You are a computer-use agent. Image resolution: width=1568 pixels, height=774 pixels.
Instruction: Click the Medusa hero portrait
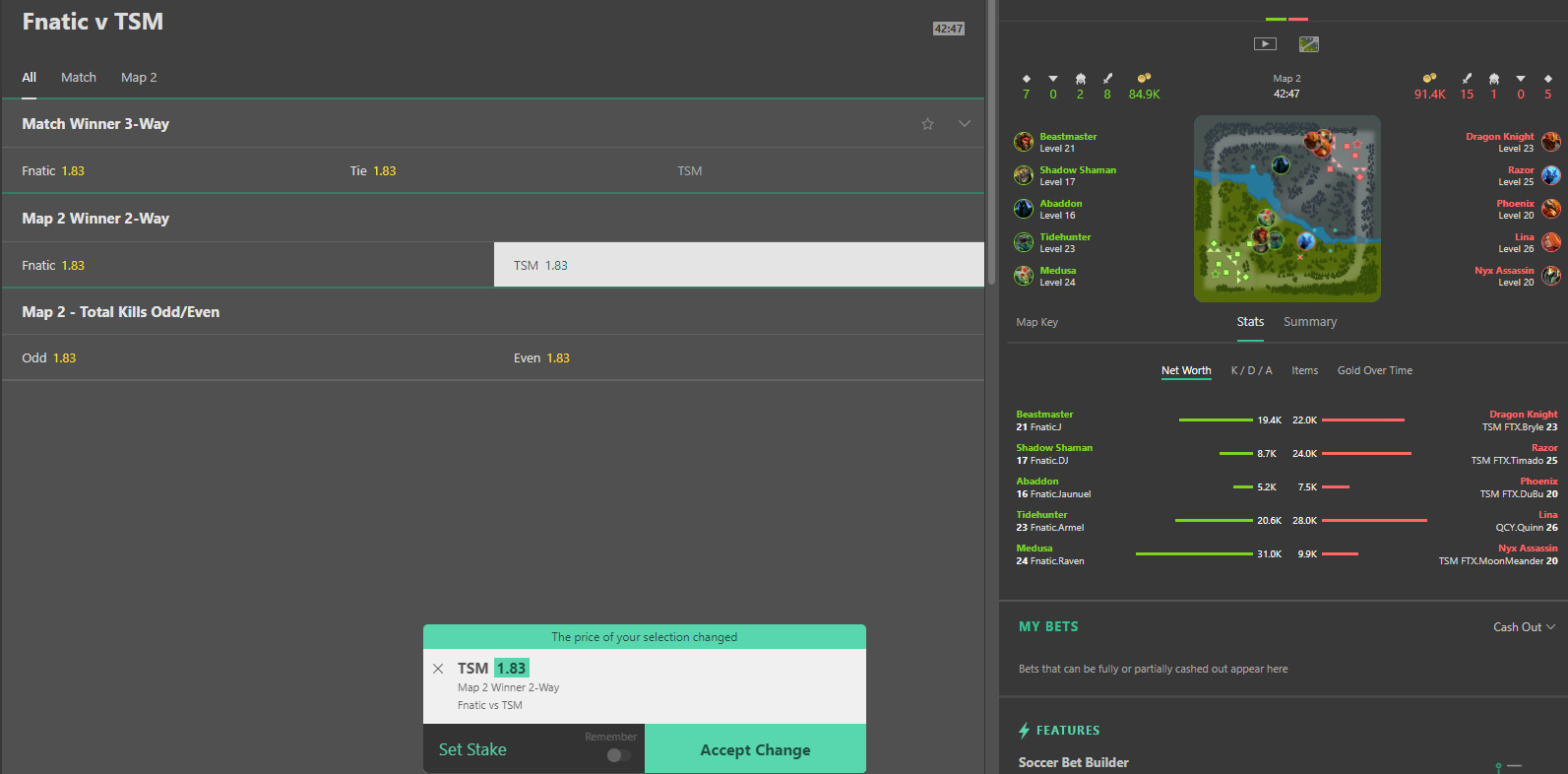1024,276
